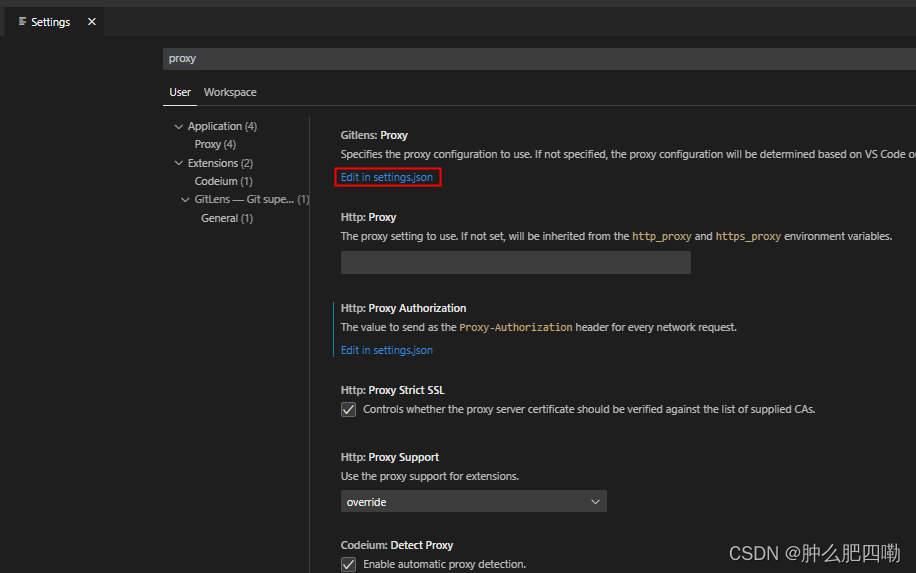This screenshot has width=916, height=573.
Task: Focus the proxy search settings field
Action: coord(539,58)
